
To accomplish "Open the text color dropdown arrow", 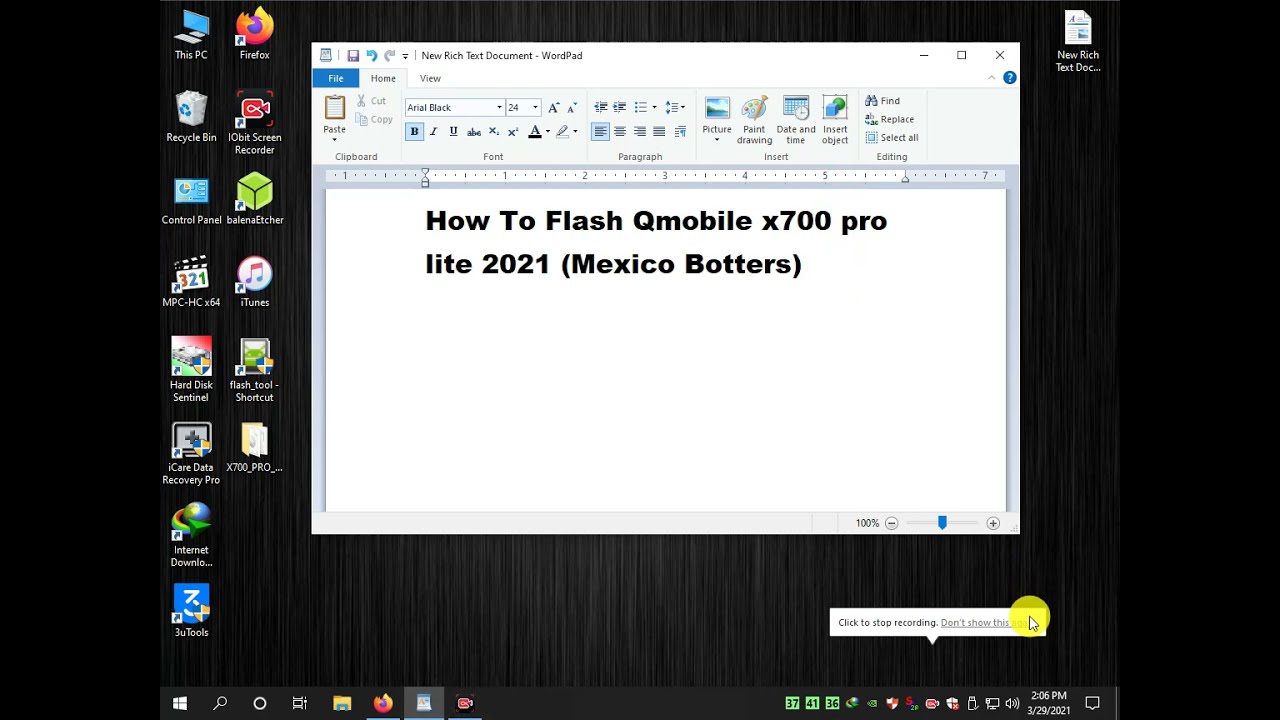I will (x=547, y=132).
